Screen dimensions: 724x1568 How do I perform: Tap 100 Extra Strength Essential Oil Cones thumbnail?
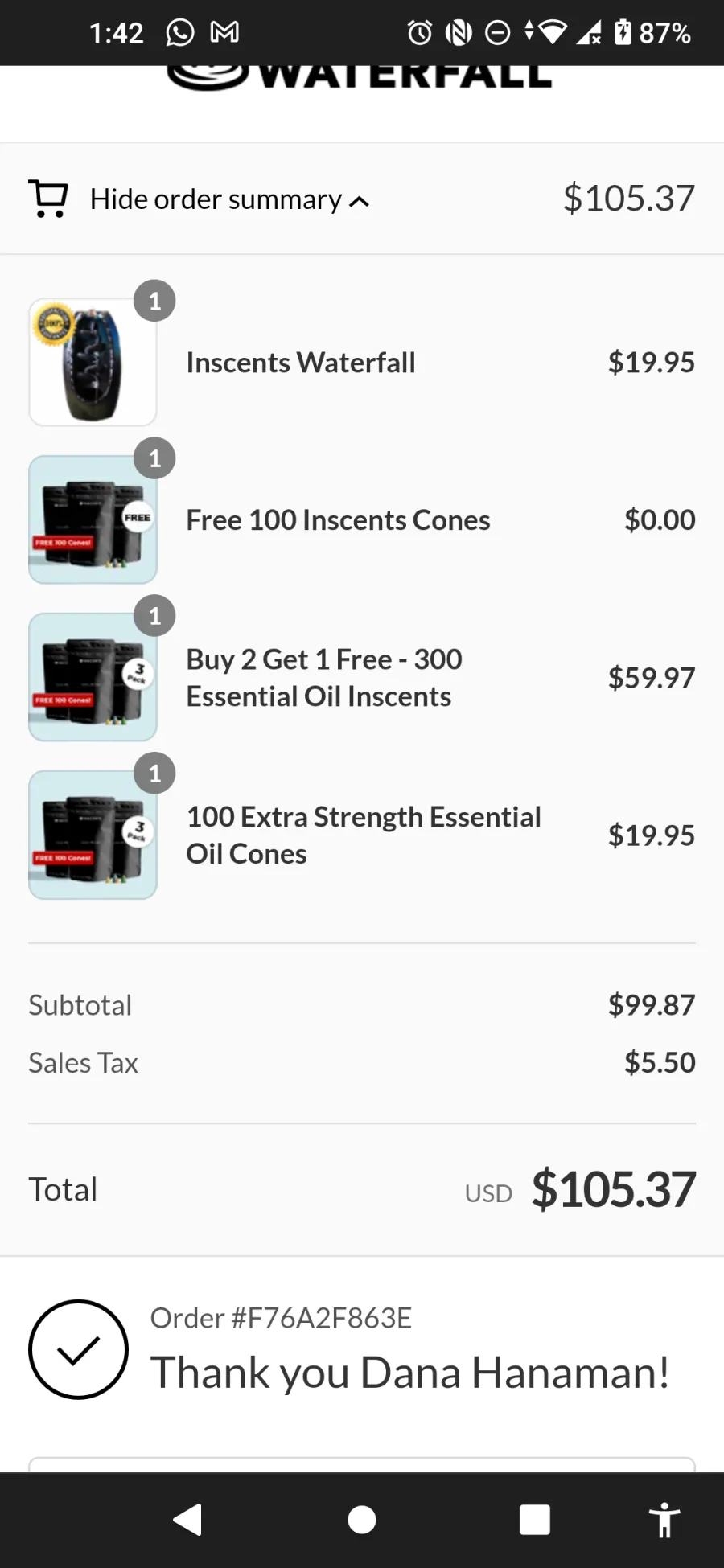point(93,835)
